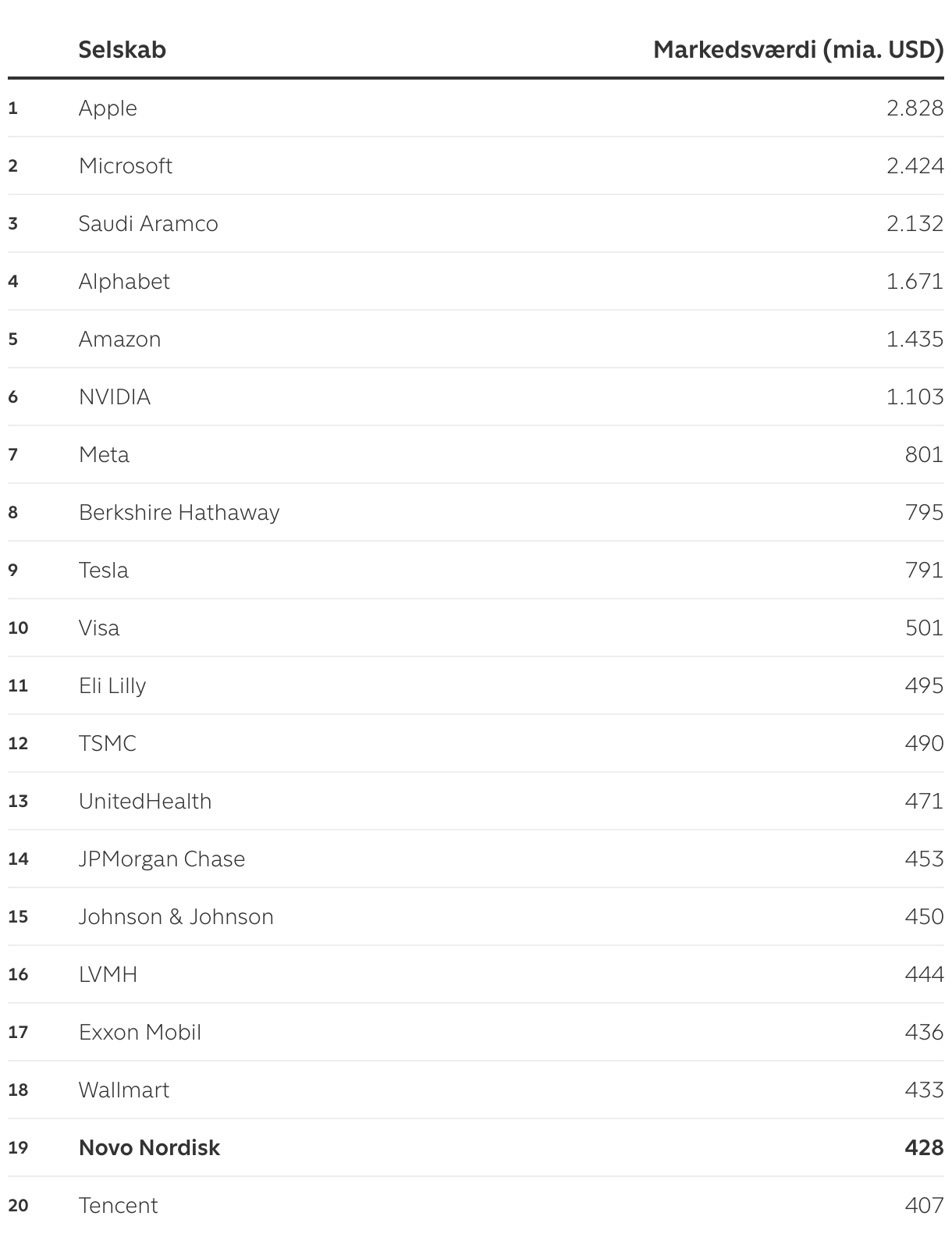
Task: Select UnitedHealth's market value 471
Action: click(x=924, y=801)
